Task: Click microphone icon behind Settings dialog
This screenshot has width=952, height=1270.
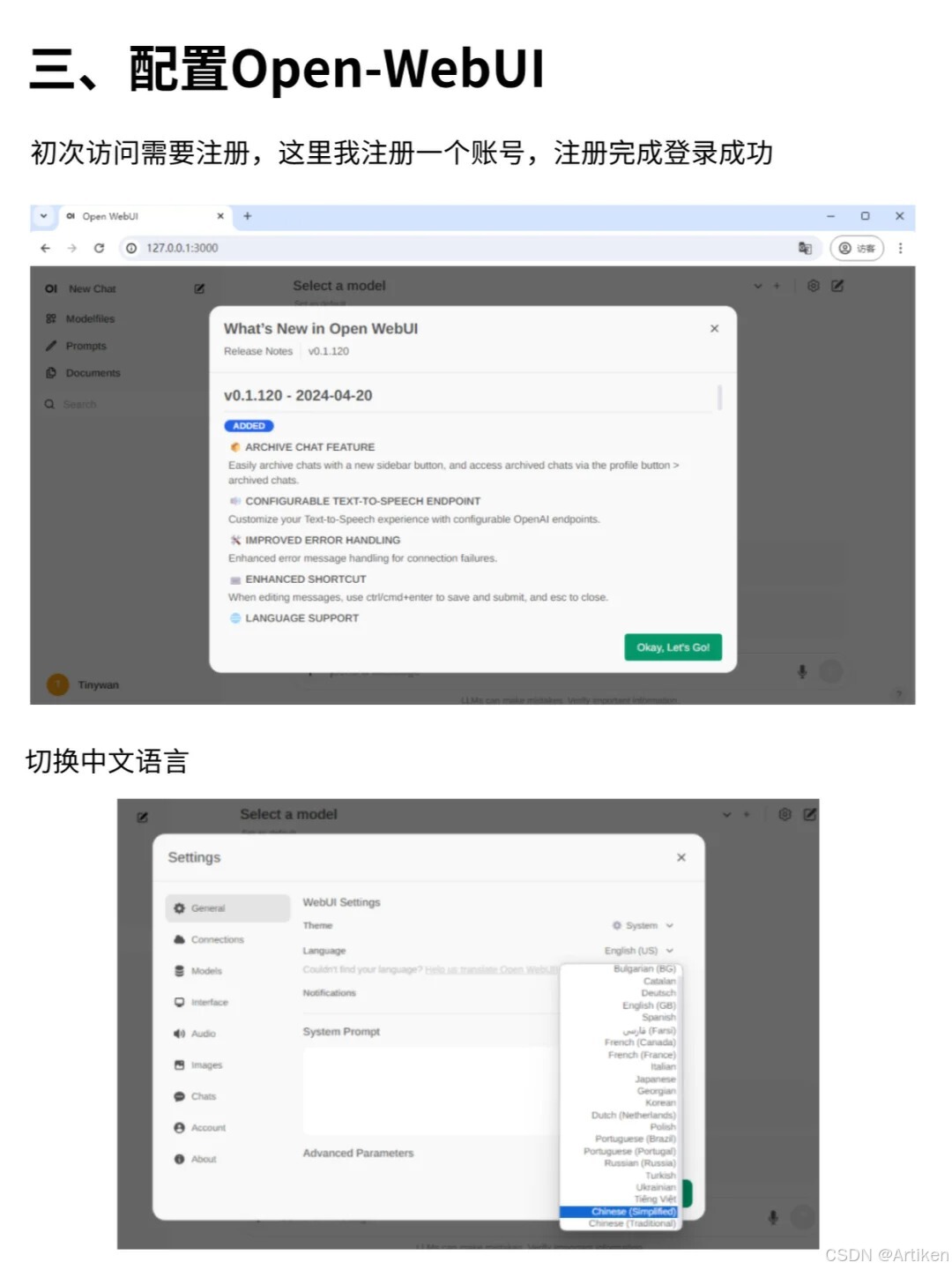Action: 773,1218
